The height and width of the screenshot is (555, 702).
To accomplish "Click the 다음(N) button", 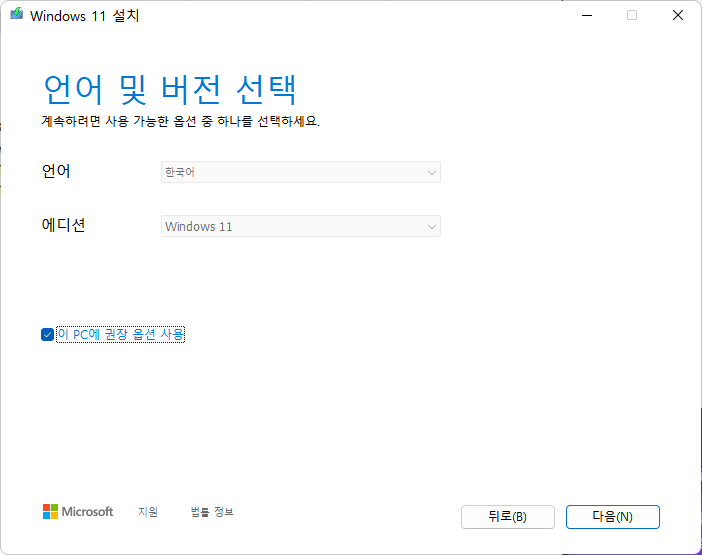I will (x=612, y=517).
